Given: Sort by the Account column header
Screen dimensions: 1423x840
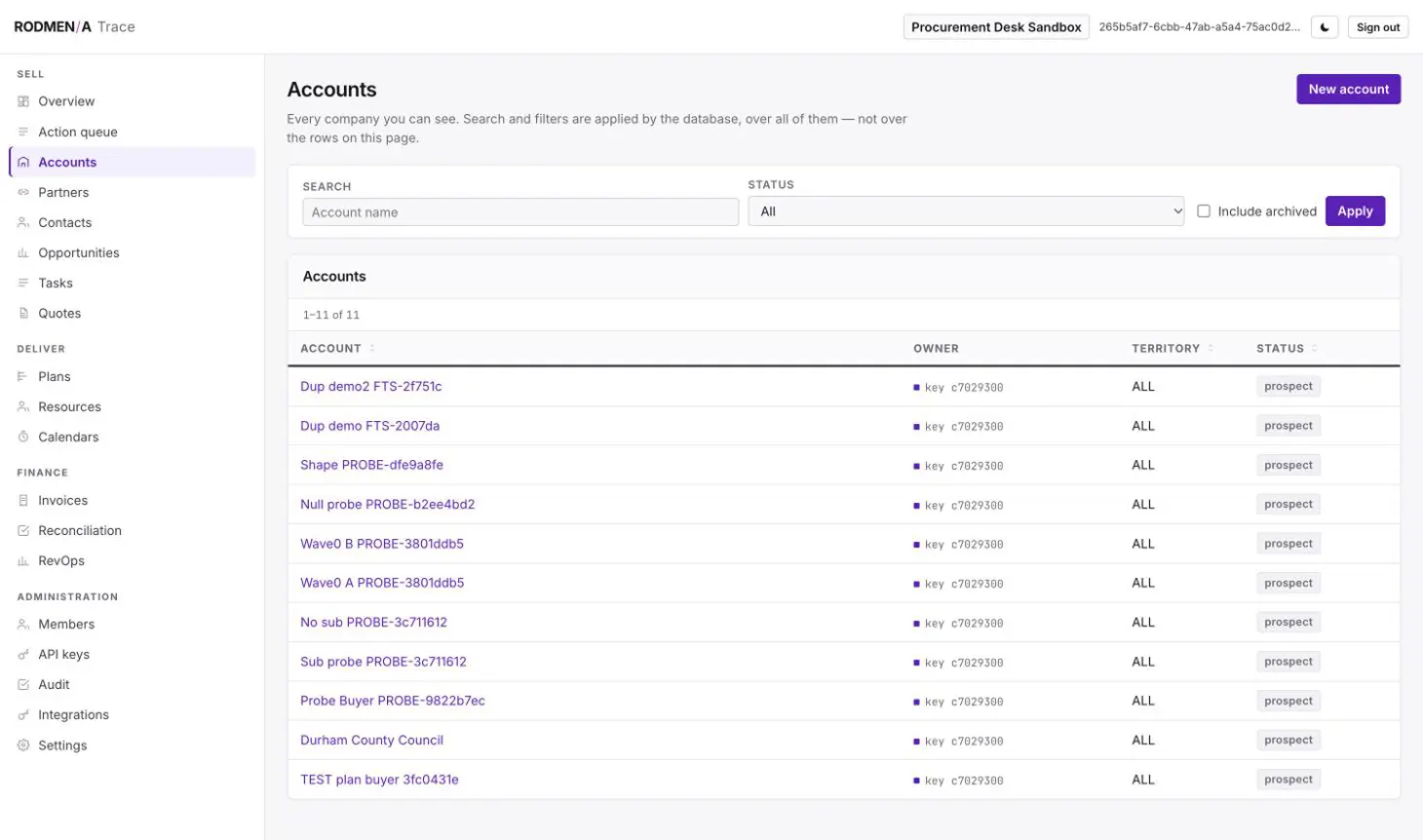Looking at the screenshot, I should (x=336, y=348).
